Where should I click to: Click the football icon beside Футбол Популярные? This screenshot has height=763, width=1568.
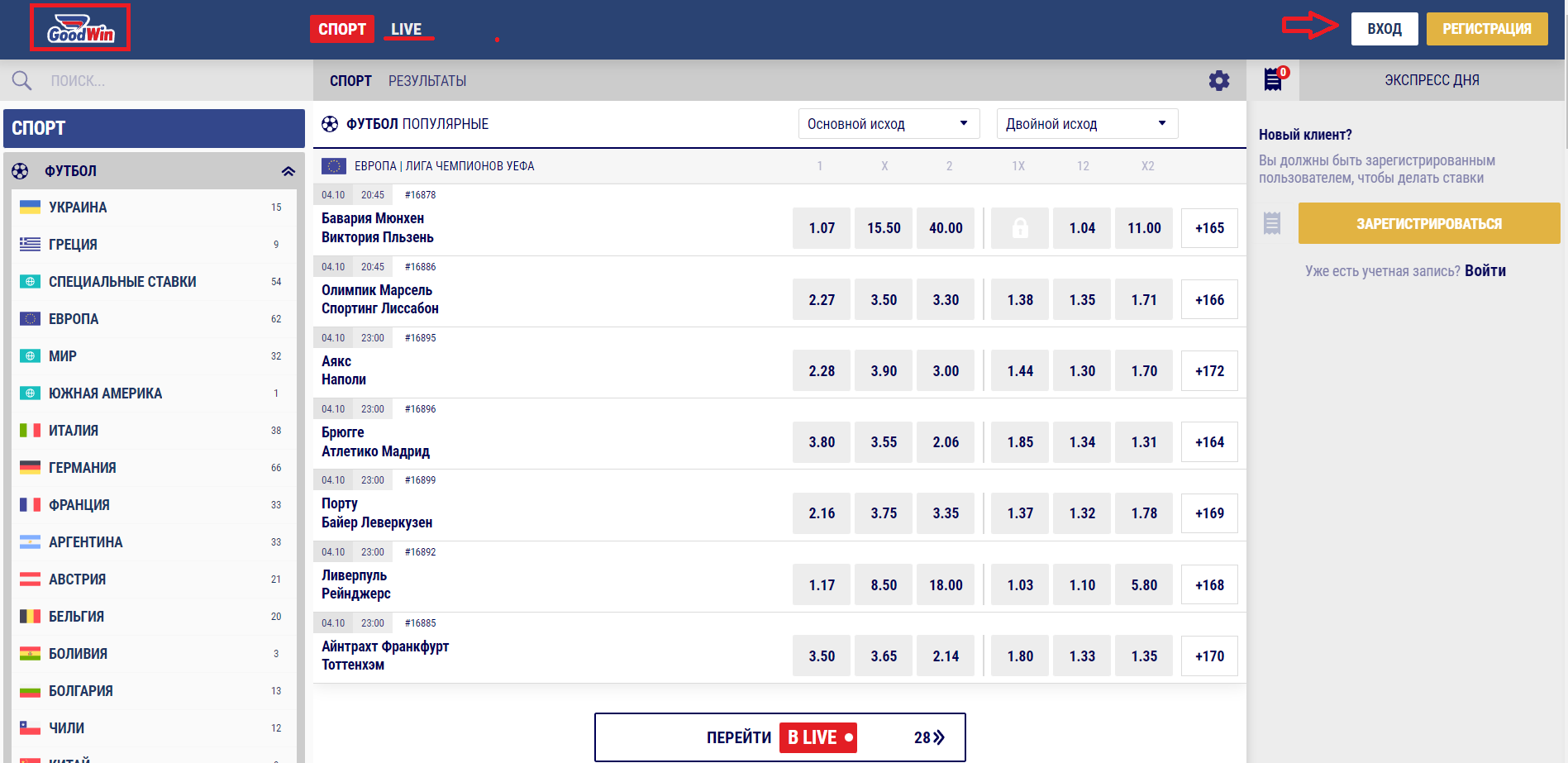coord(330,124)
